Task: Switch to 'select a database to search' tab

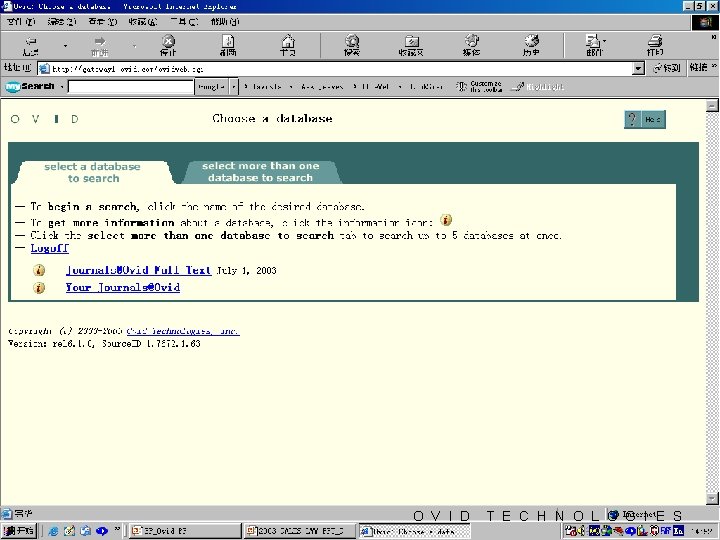Action: [x=93, y=173]
